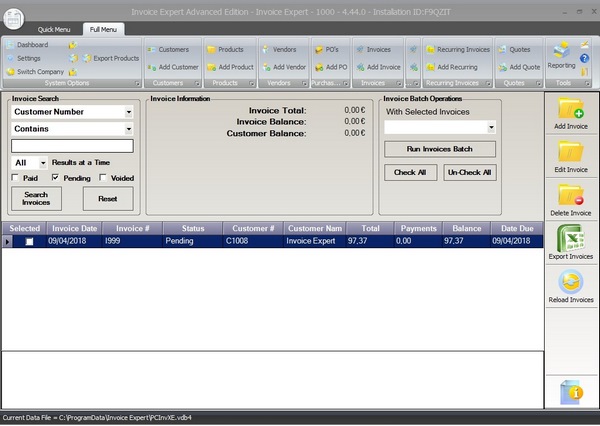The width and height of the screenshot is (600, 426).
Task: Expand the System Options group launcher
Action: 137,83
